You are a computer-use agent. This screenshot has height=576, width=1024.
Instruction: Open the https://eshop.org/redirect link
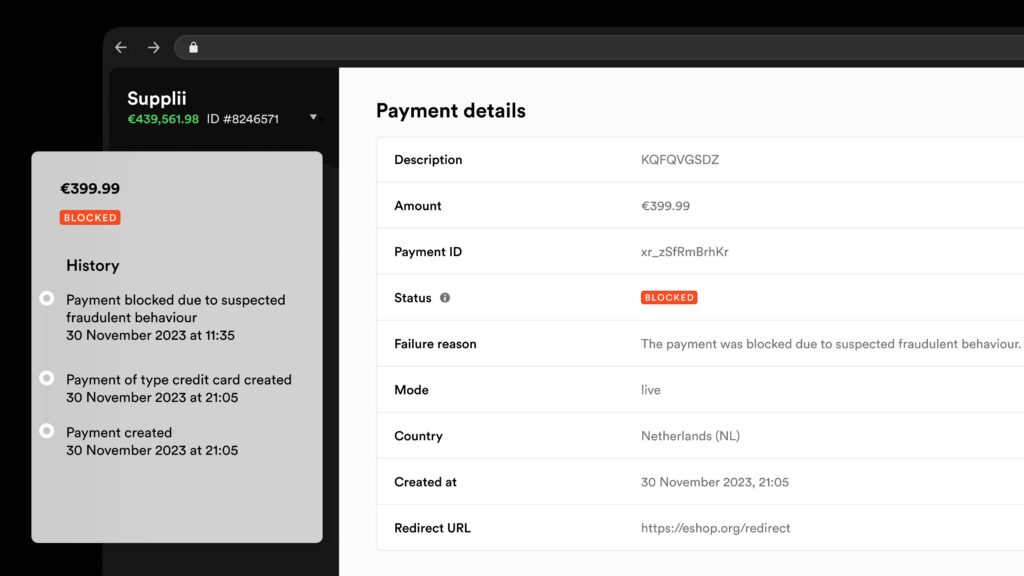tap(715, 528)
